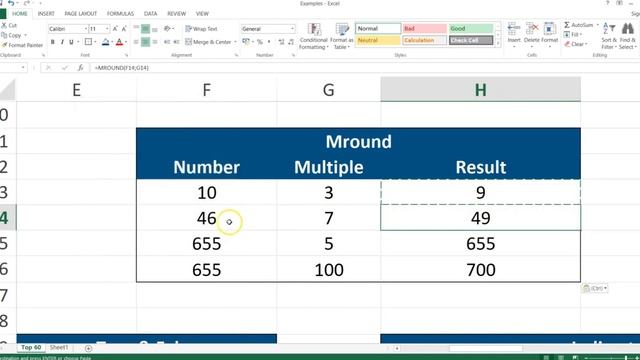This screenshot has width=640, height=360.
Task: Click Decrease Indent icon
Action: (167, 42)
